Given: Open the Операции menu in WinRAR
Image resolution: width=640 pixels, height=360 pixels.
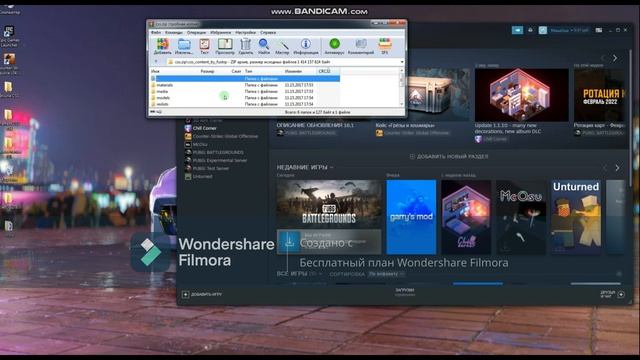Looking at the screenshot, I should [x=197, y=32].
